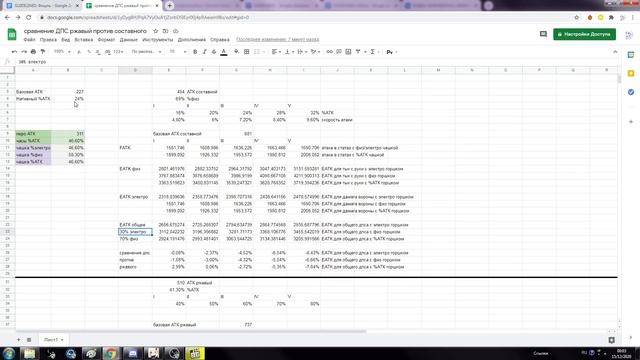Go to Google Sheets home
Screen dimensions: 640x360
pyautogui.click(x=12, y=34)
